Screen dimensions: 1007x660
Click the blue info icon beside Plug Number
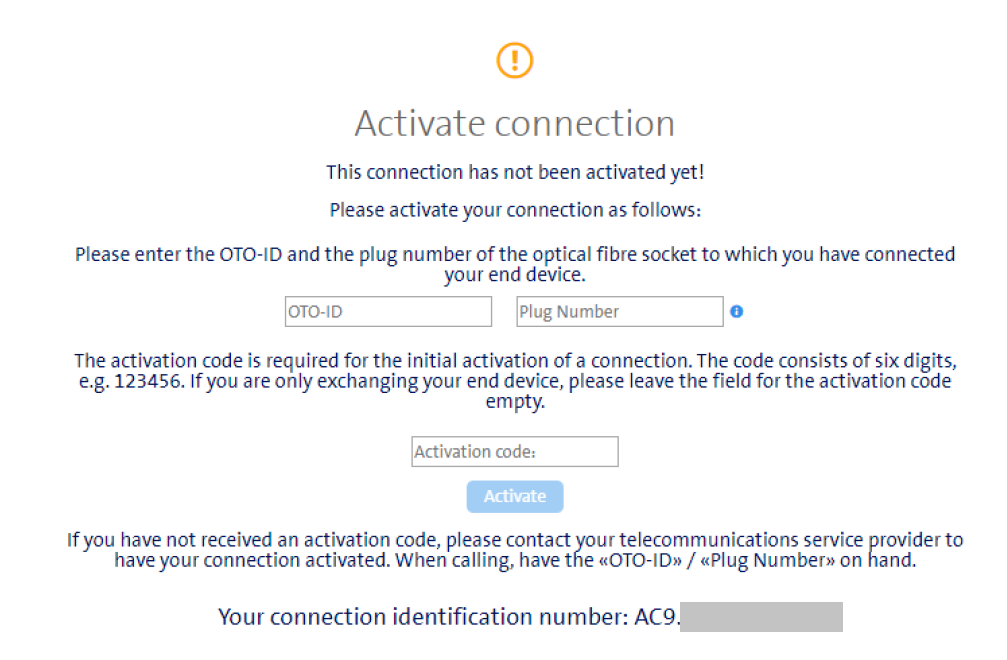[x=737, y=311]
